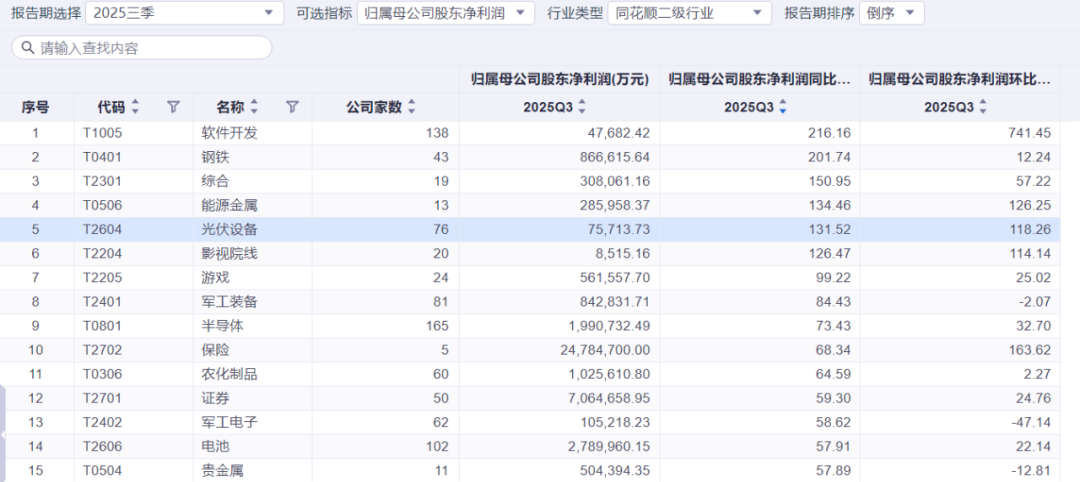This screenshot has height=482, width=1080.
Task: Sort 净利润同比 2025Q3 column arrows
Action: pos(782,107)
